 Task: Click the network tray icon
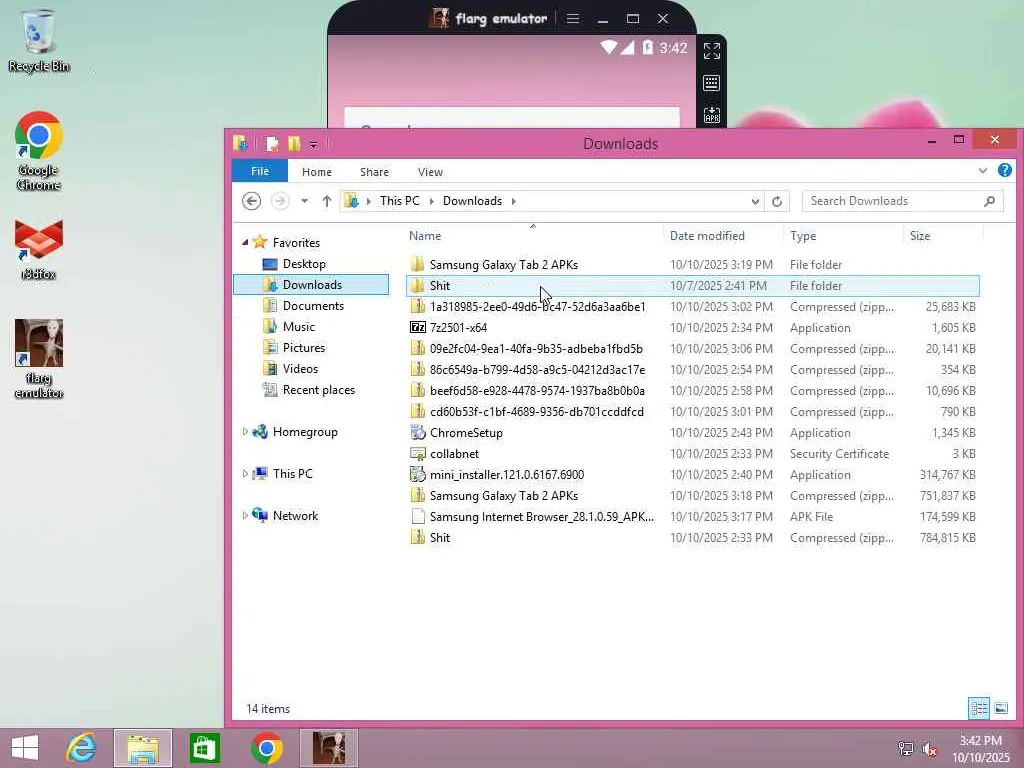pos(905,748)
